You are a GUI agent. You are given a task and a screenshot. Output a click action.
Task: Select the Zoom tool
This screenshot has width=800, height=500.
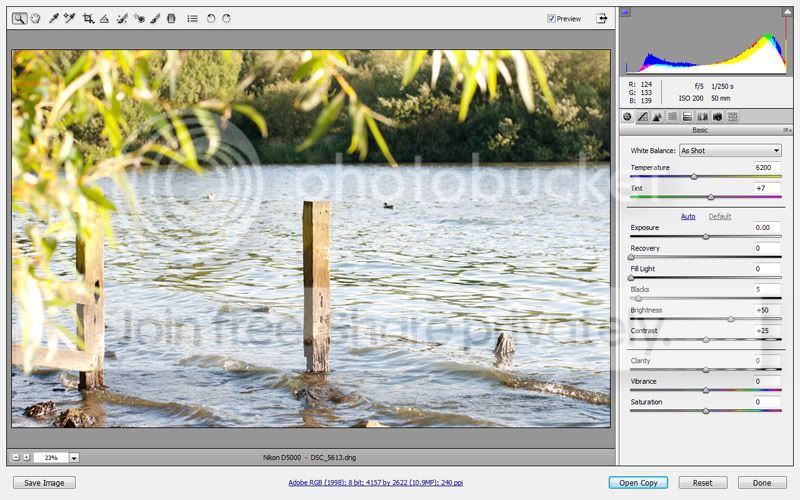(x=20, y=18)
